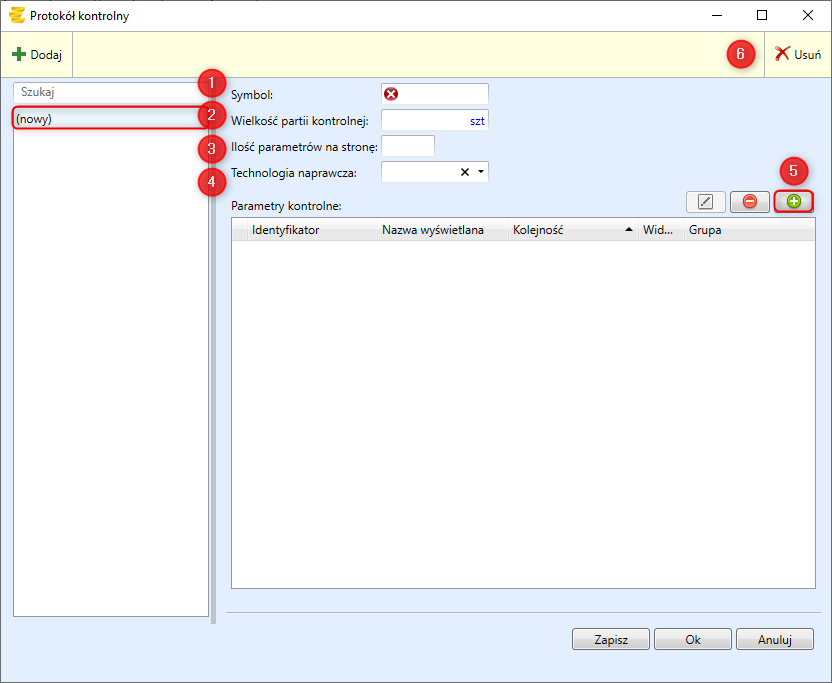The image size is (832, 683).
Task: Click the red error icon in Symbol field
Action: 391,94
